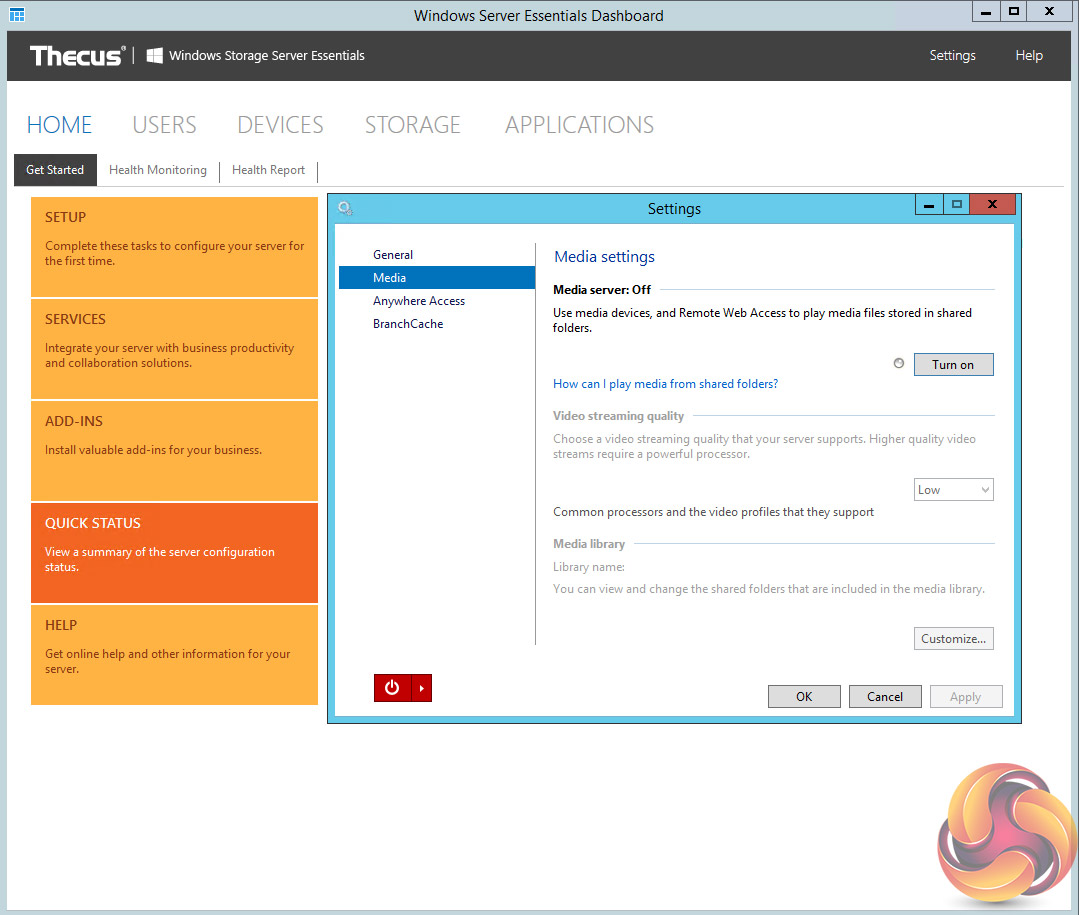This screenshot has width=1079, height=915.
Task: Maximize the Dashboard window
Action: click(1014, 11)
